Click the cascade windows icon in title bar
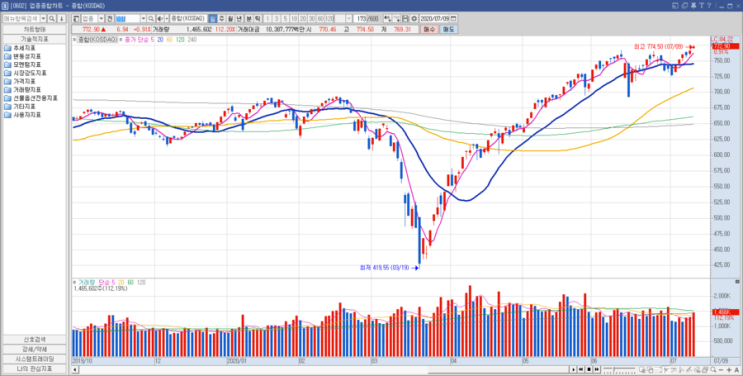 pos(684,6)
